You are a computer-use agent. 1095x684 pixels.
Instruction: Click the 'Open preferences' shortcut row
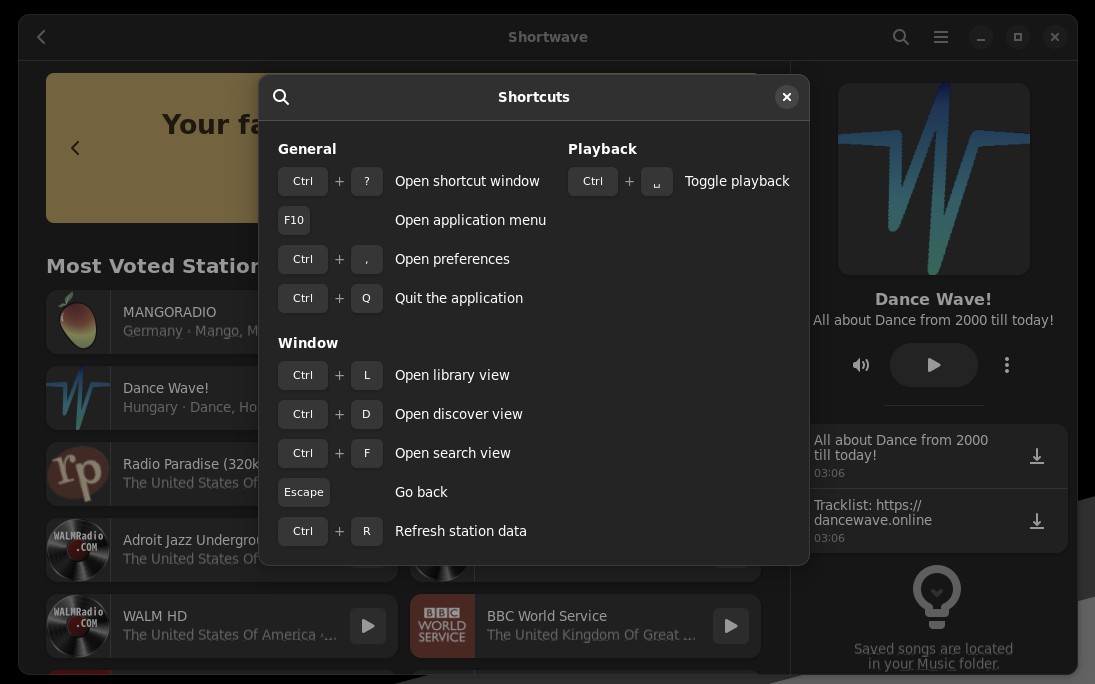click(x=412, y=259)
